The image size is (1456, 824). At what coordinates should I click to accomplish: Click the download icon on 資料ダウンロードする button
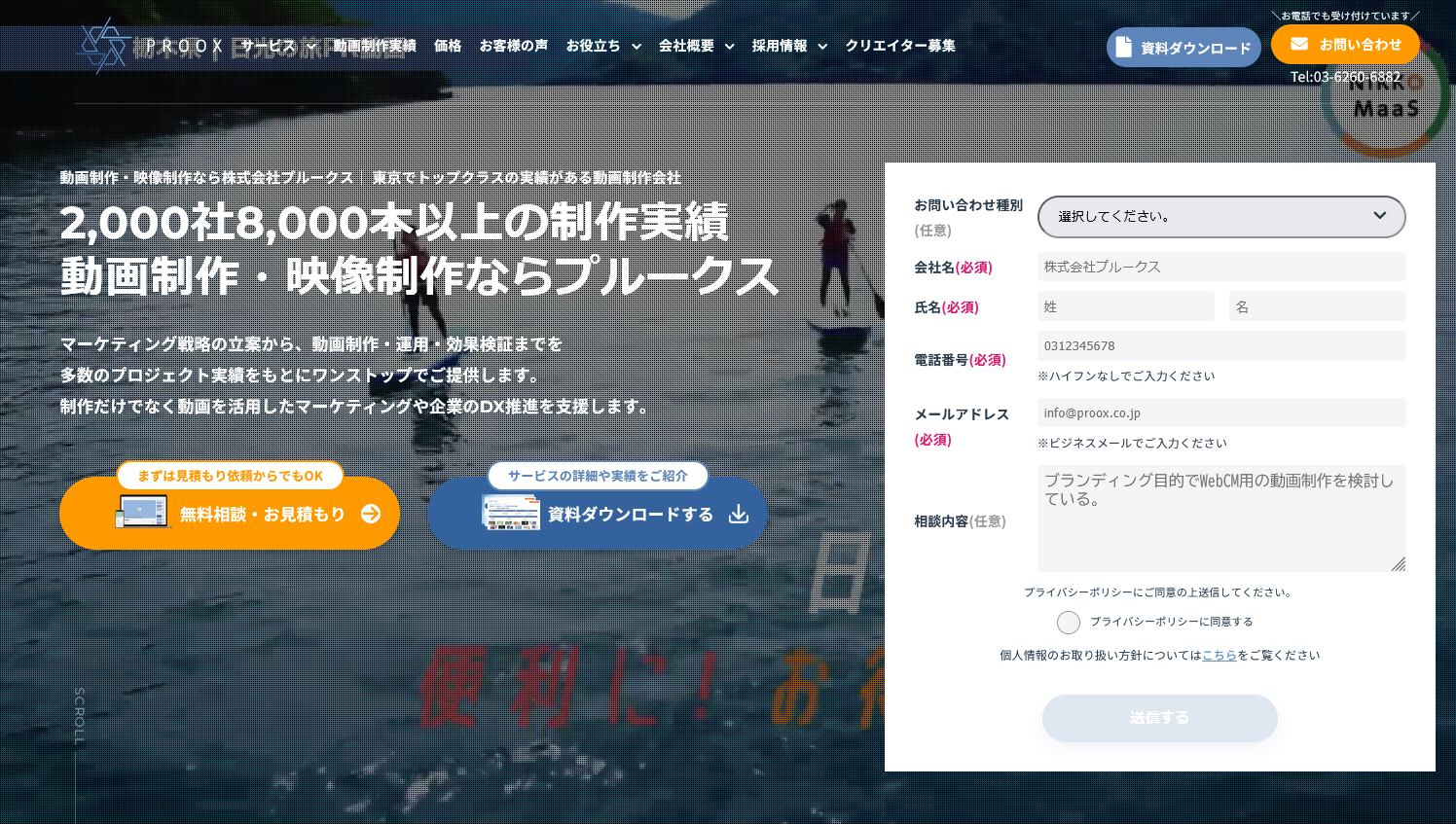pyautogui.click(x=739, y=514)
